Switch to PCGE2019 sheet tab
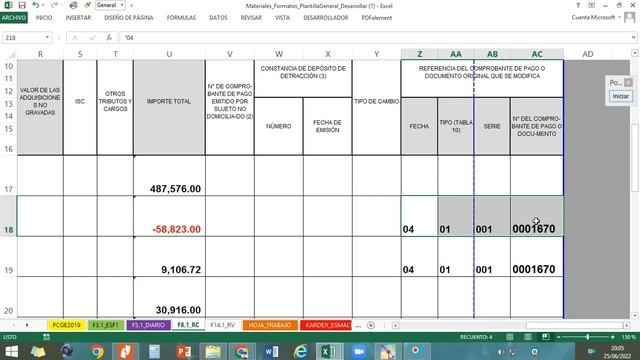 pos(66,325)
